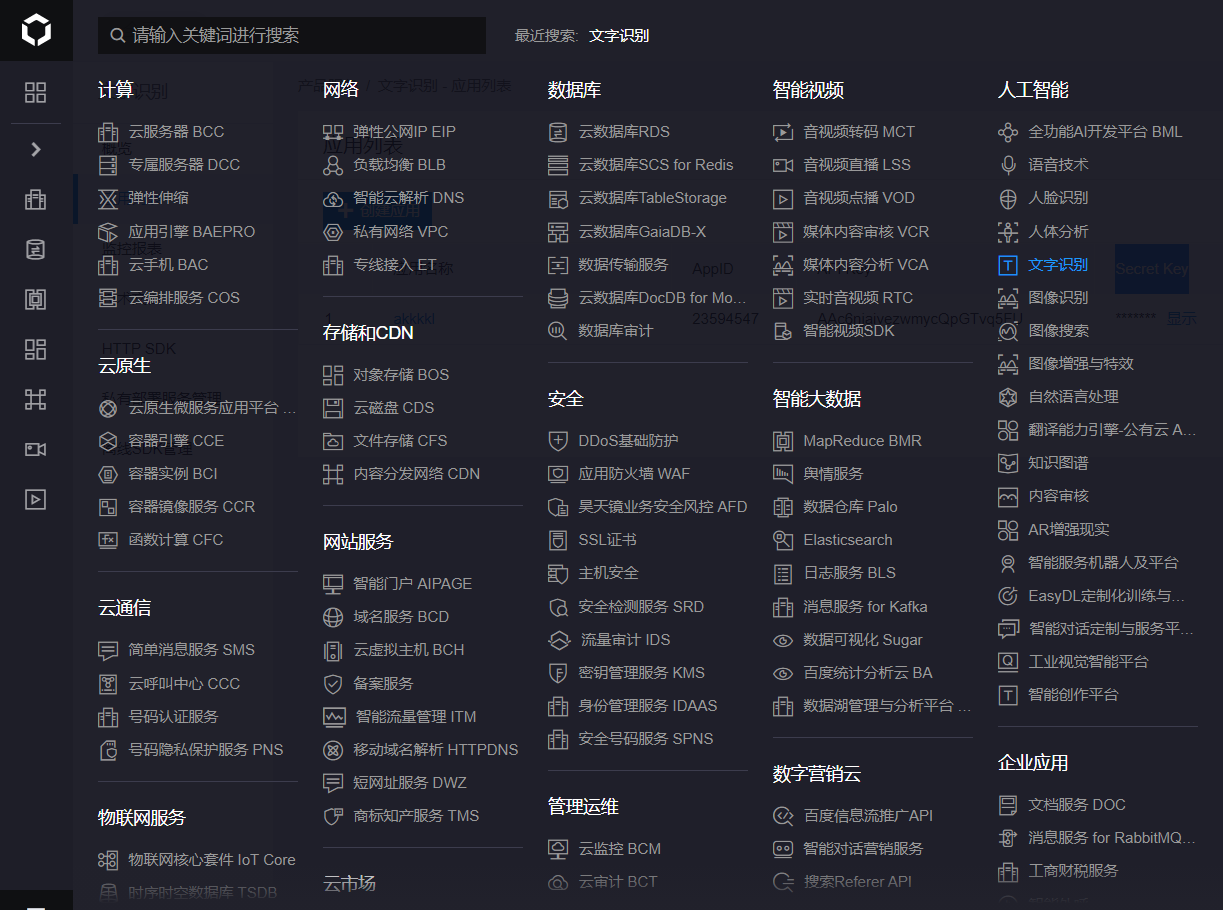
Task: Open 云数据库SCS for Redis
Action: coord(656,165)
